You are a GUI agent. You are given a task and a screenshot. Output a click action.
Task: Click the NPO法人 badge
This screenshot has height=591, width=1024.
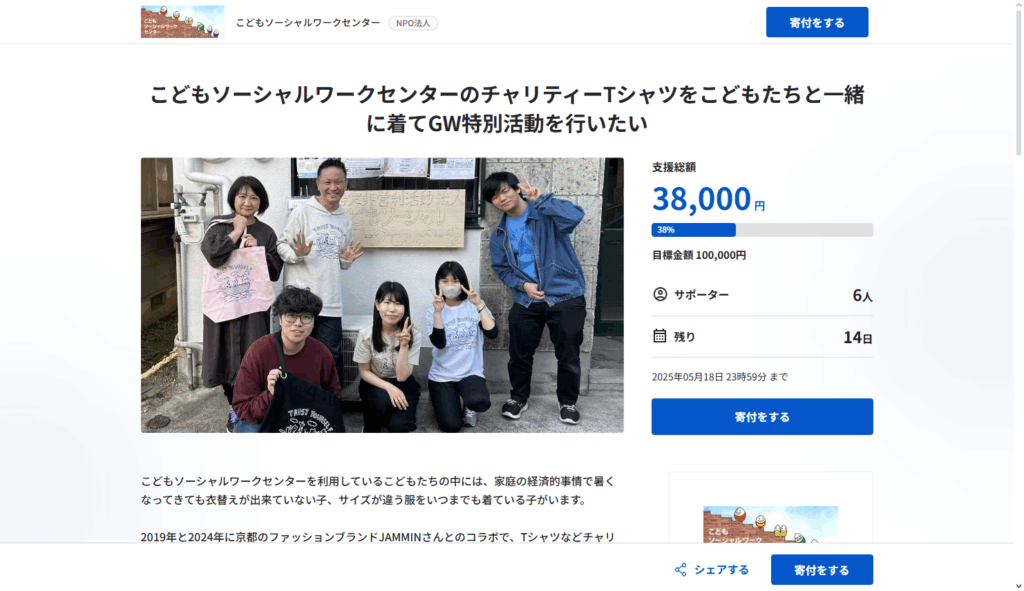(413, 23)
